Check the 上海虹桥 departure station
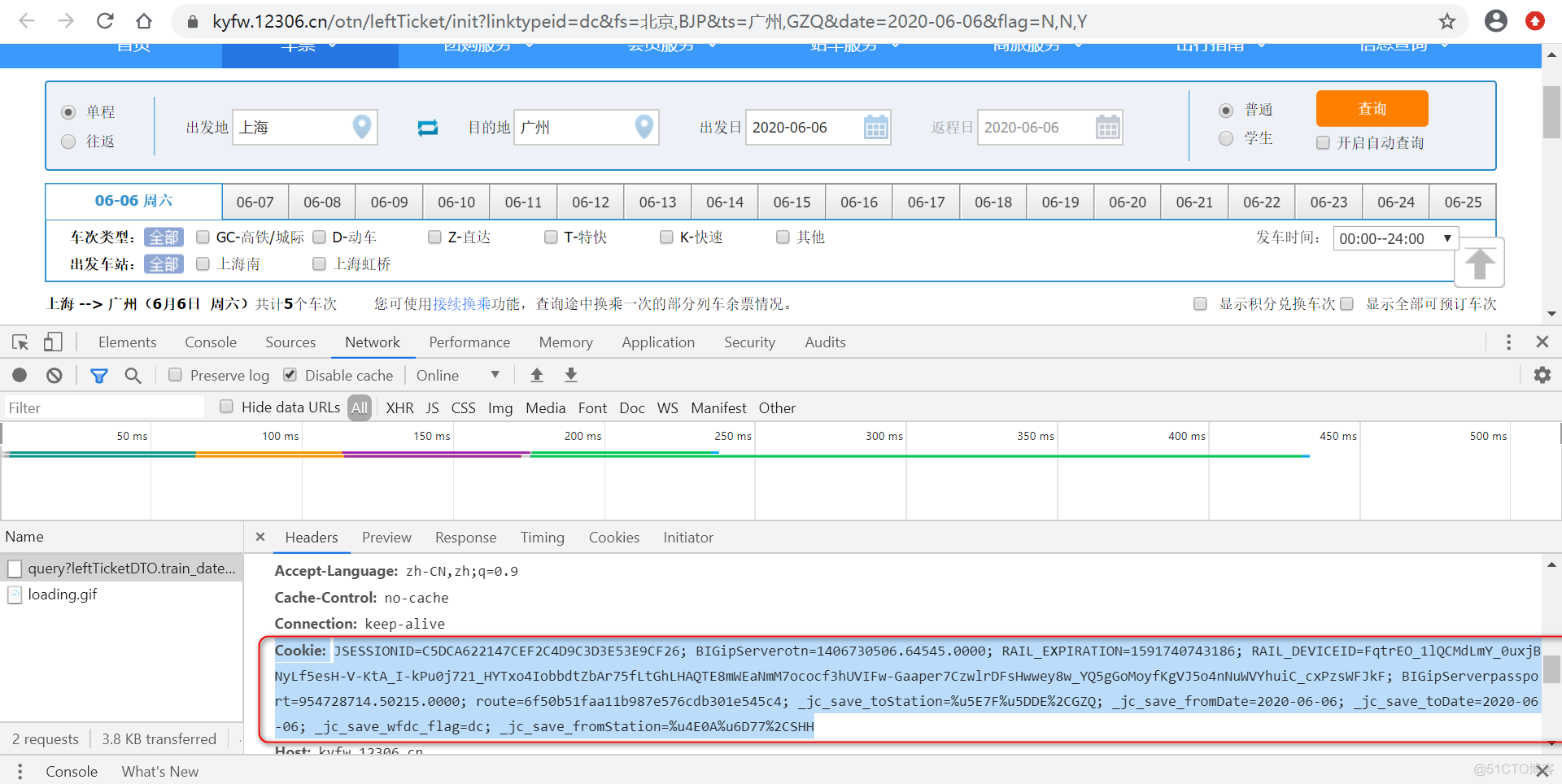The width and height of the screenshot is (1562, 784). [319, 264]
